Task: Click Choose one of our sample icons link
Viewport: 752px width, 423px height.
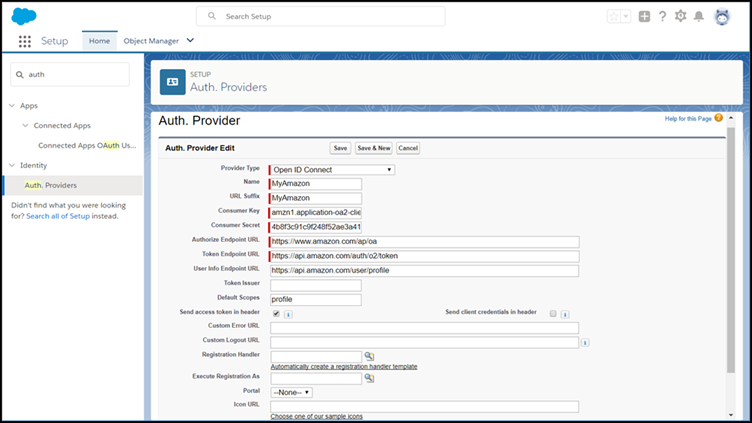Action: 317,416
